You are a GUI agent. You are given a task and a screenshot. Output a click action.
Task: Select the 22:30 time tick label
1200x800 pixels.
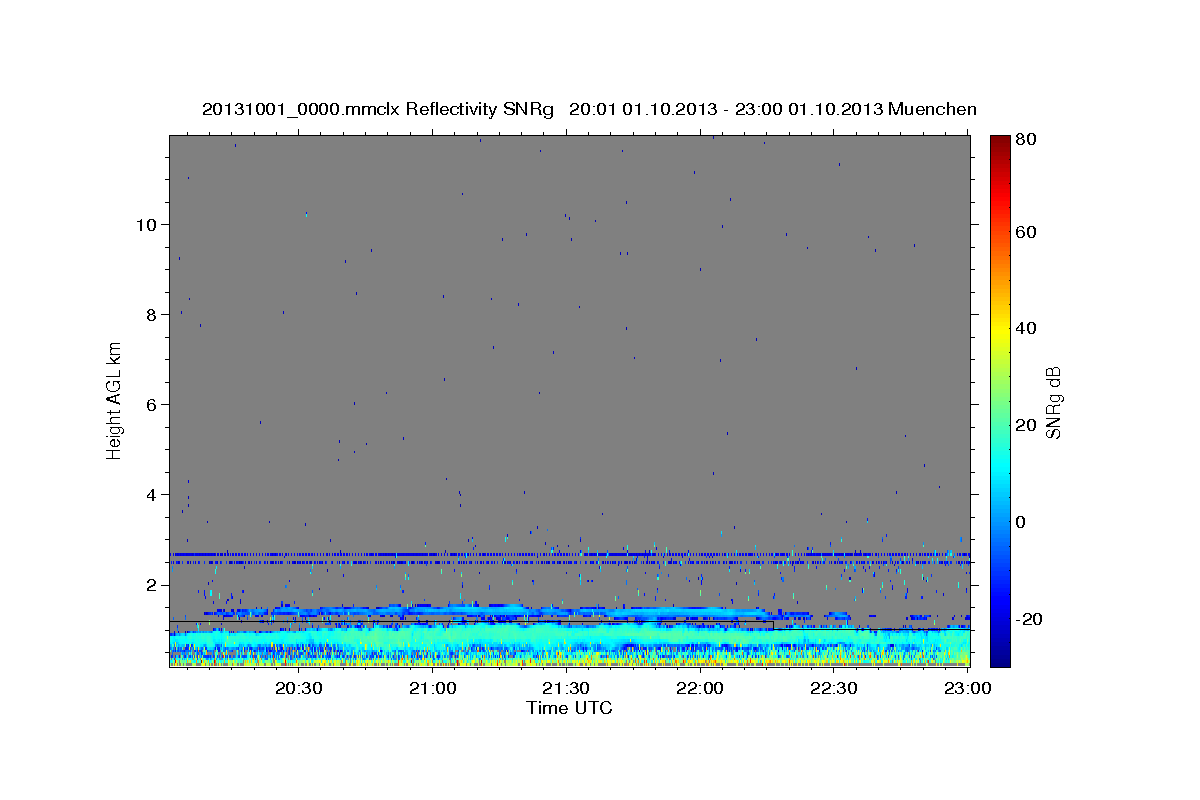834,689
